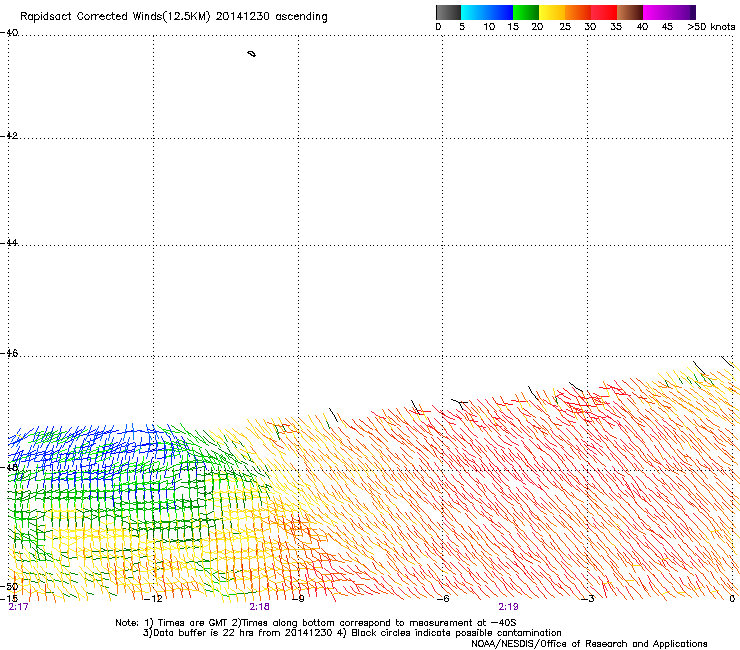Click the '25' legend scale number

[x=565, y=26]
